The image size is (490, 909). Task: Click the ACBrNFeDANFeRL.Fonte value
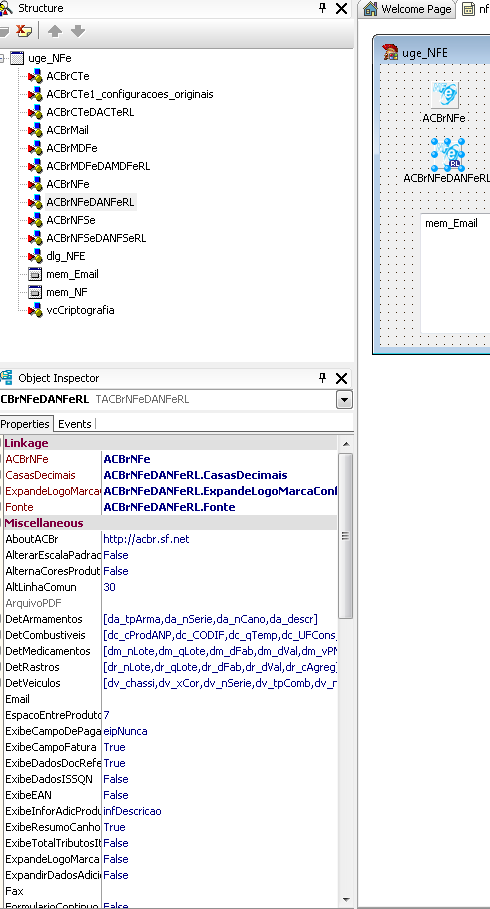(x=169, y=507)
